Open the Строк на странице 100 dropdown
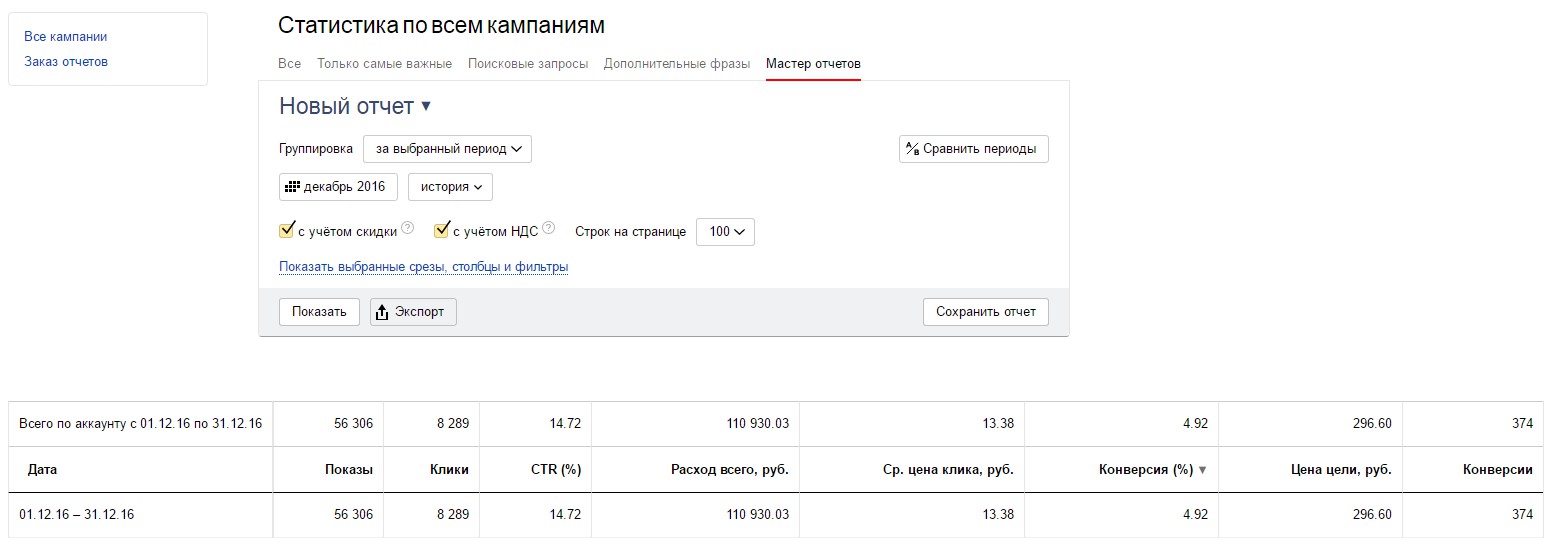The height and width of the screenshot is (546, 1556). (x=725, y=231)
